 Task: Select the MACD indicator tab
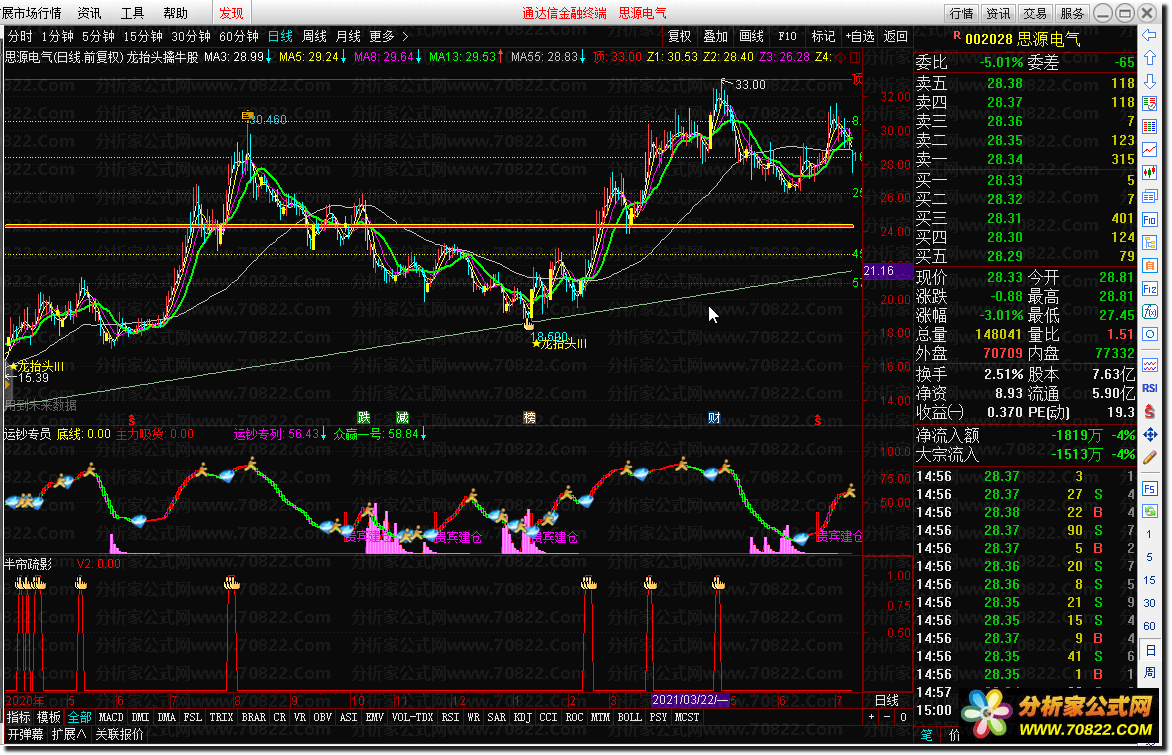point(111,717)
